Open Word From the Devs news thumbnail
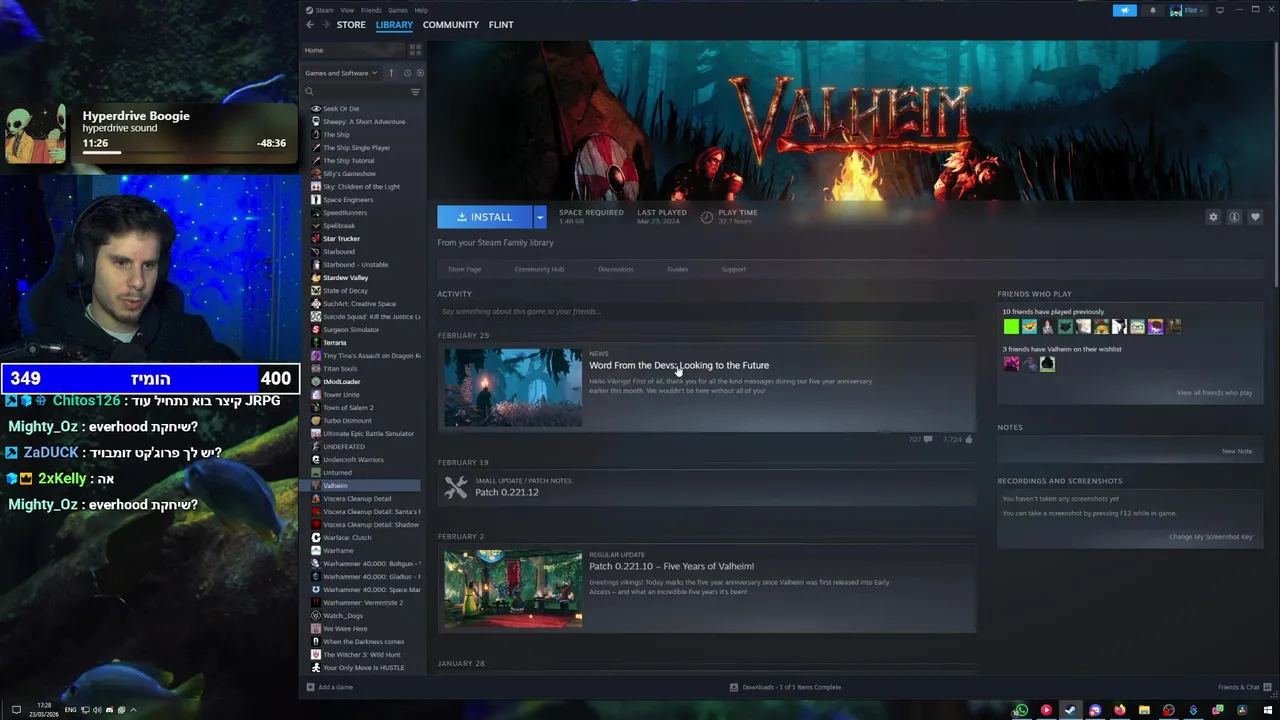 (513, 388)
